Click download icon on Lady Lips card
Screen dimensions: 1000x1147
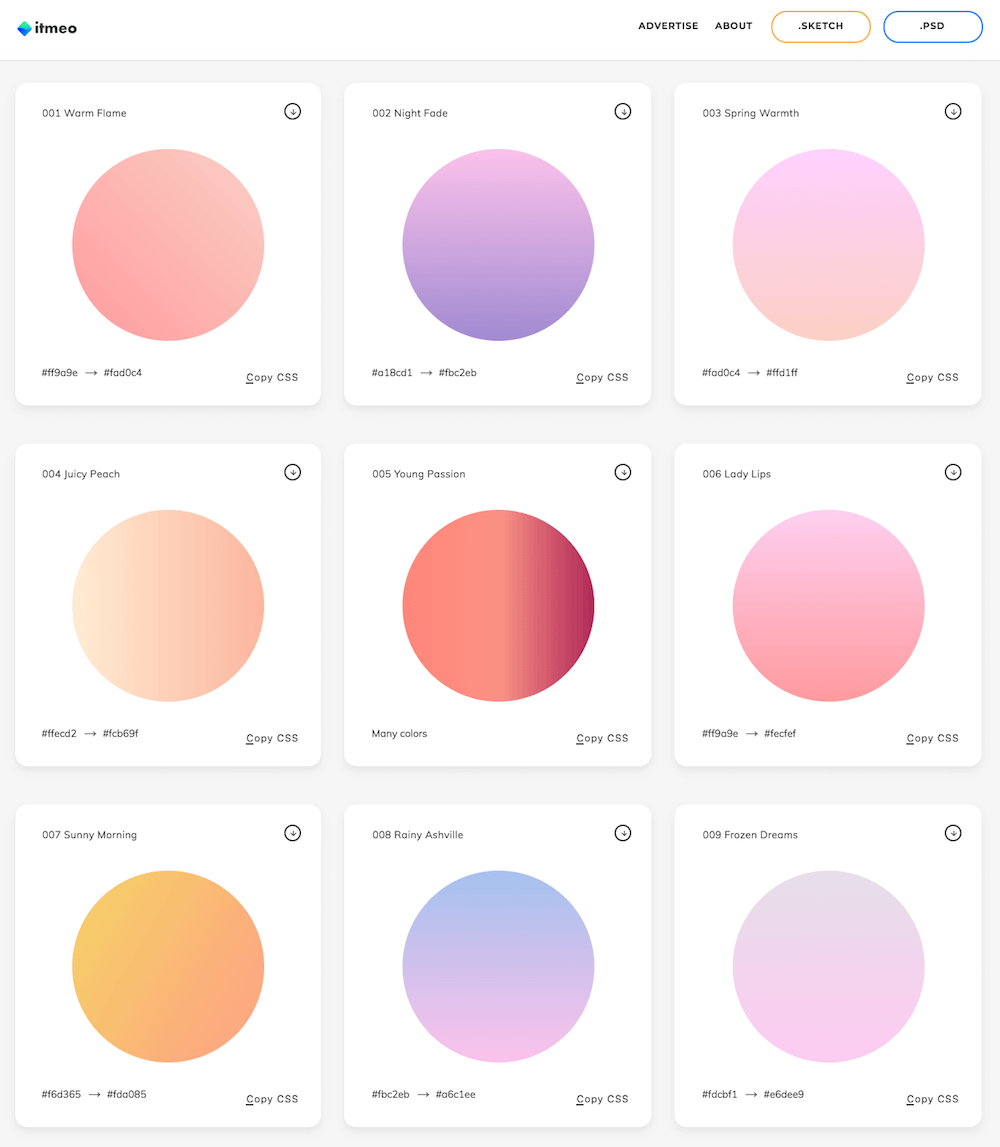tap(952, 472)
